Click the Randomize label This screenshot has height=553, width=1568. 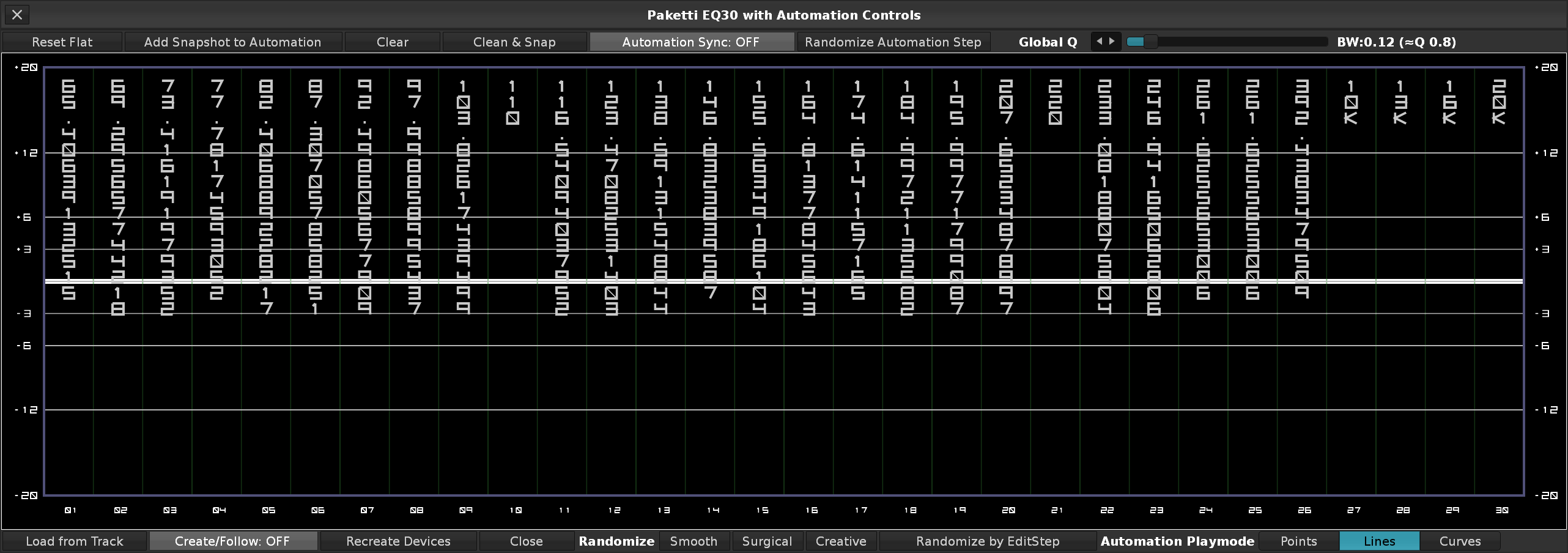click(617, 541)
